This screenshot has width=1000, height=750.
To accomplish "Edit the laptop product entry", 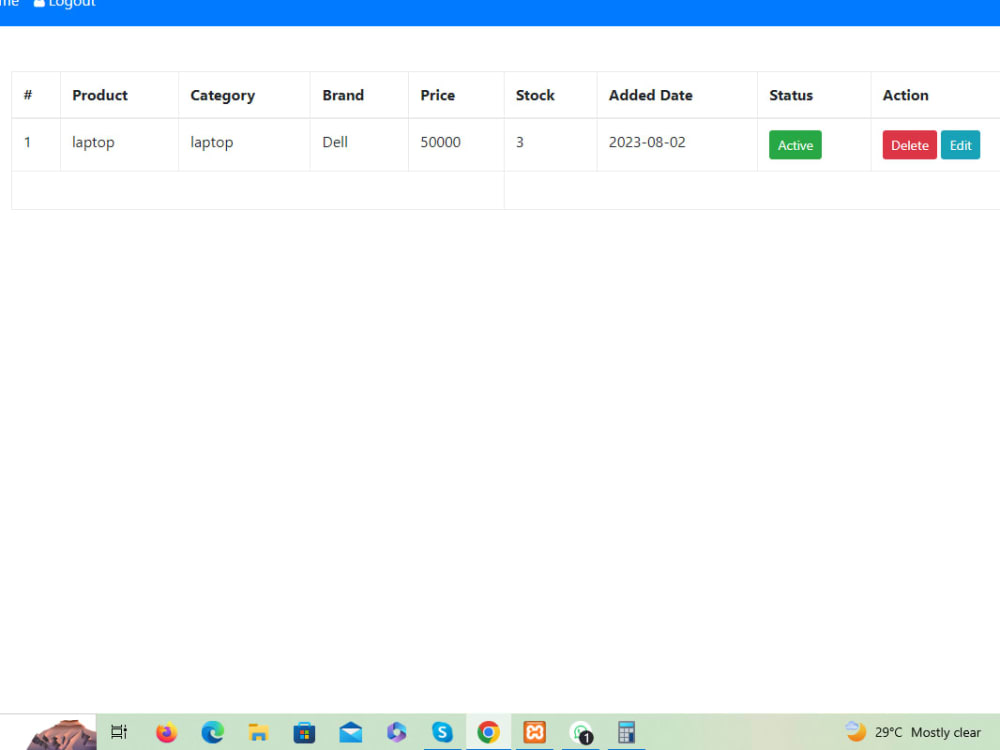I will [960, 145].
